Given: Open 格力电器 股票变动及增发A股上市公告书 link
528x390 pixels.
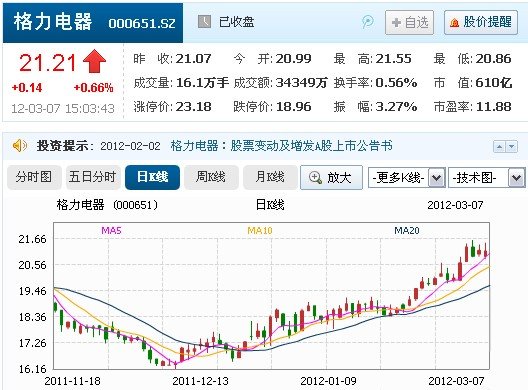Looking at the screenshot, I should (281, 146).
